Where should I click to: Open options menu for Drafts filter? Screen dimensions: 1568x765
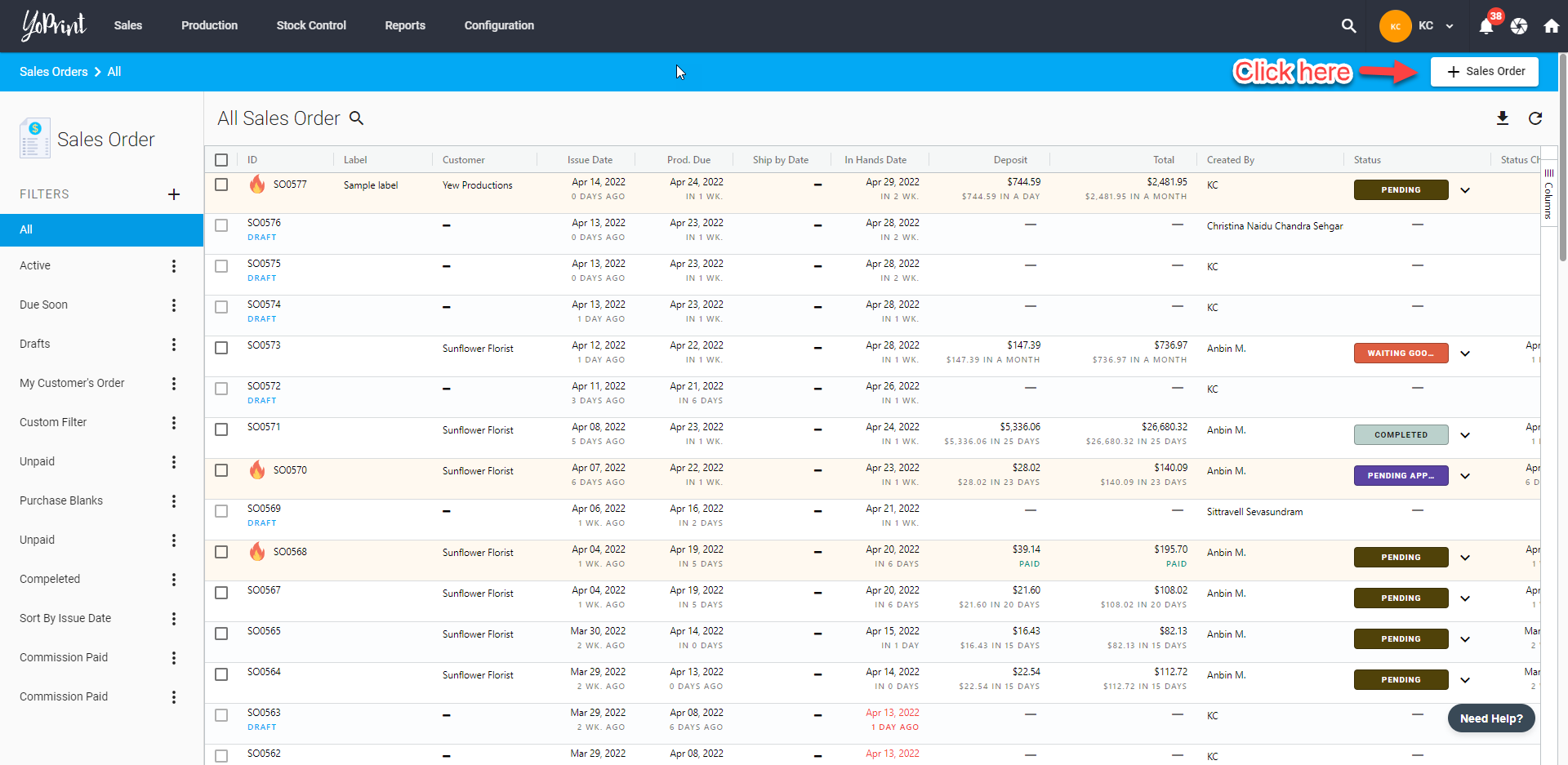click(174, 345)
